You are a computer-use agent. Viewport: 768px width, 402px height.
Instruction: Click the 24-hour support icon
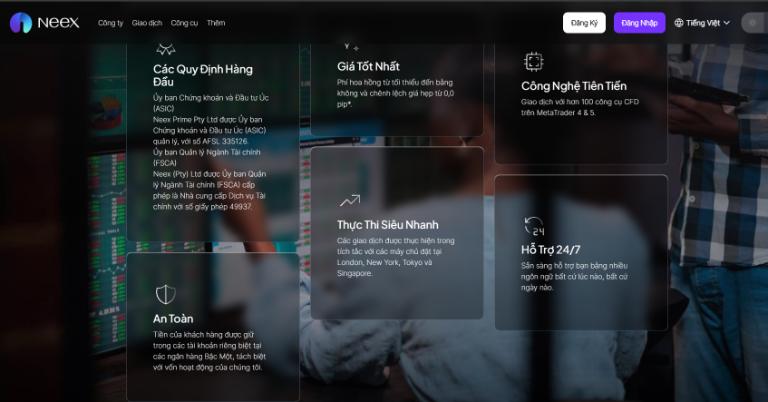(x=534, y=226)
